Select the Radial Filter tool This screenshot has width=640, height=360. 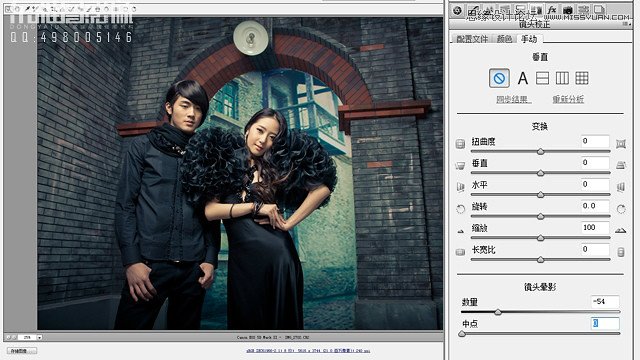(107, 9)
